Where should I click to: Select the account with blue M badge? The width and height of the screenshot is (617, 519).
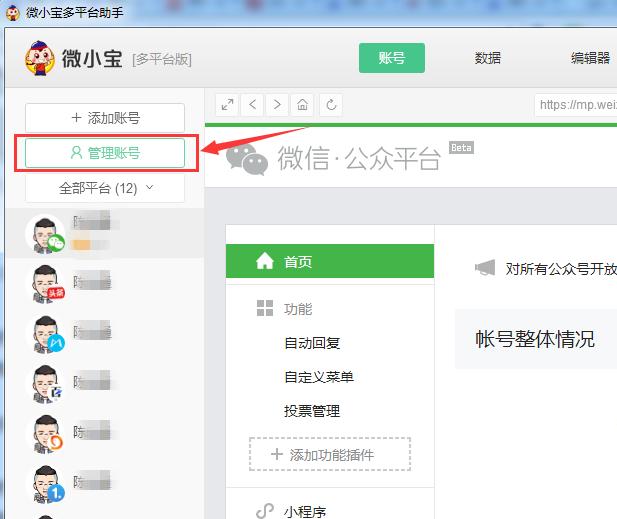105,333
